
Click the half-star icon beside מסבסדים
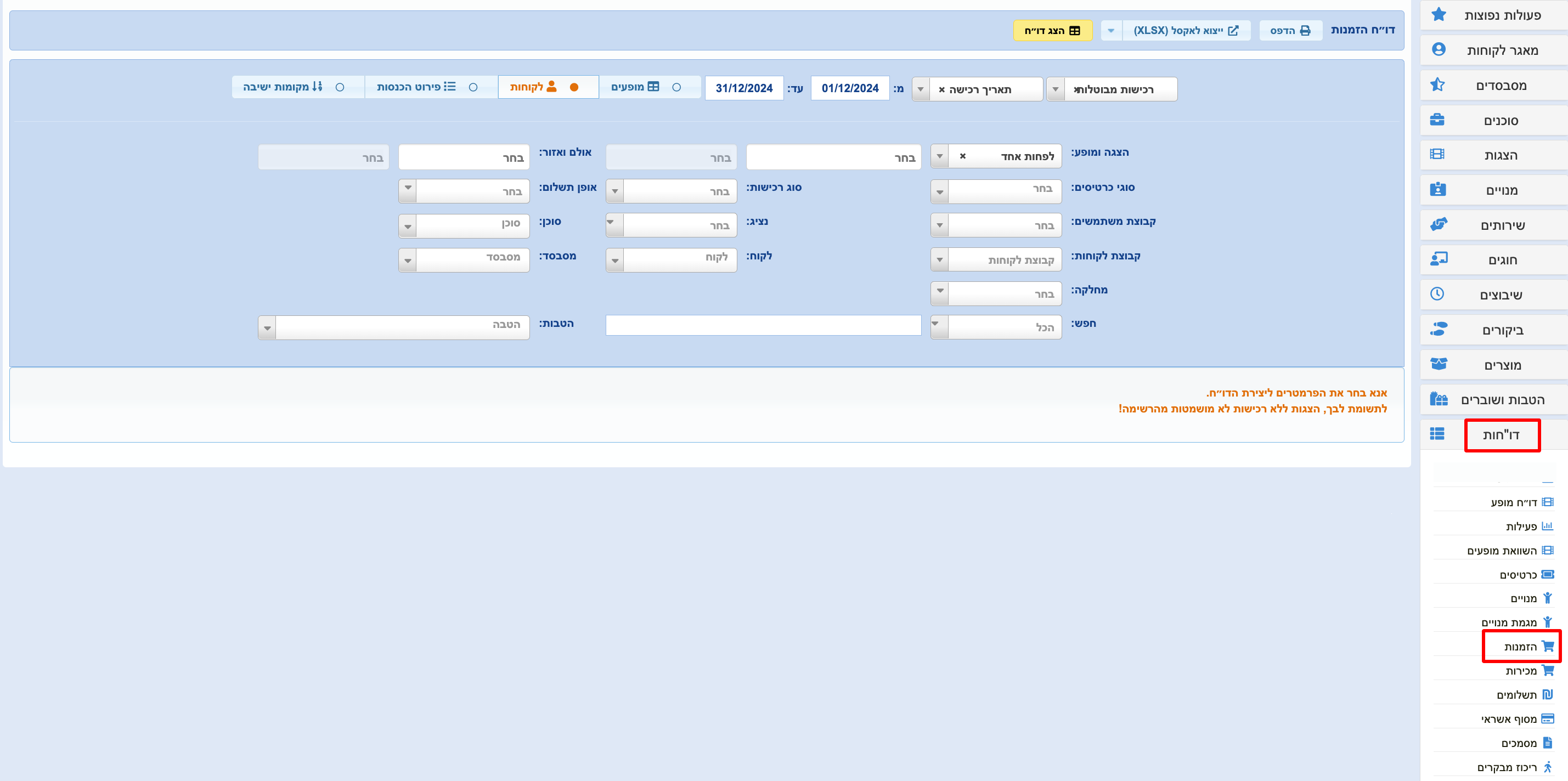(1438, 84)
